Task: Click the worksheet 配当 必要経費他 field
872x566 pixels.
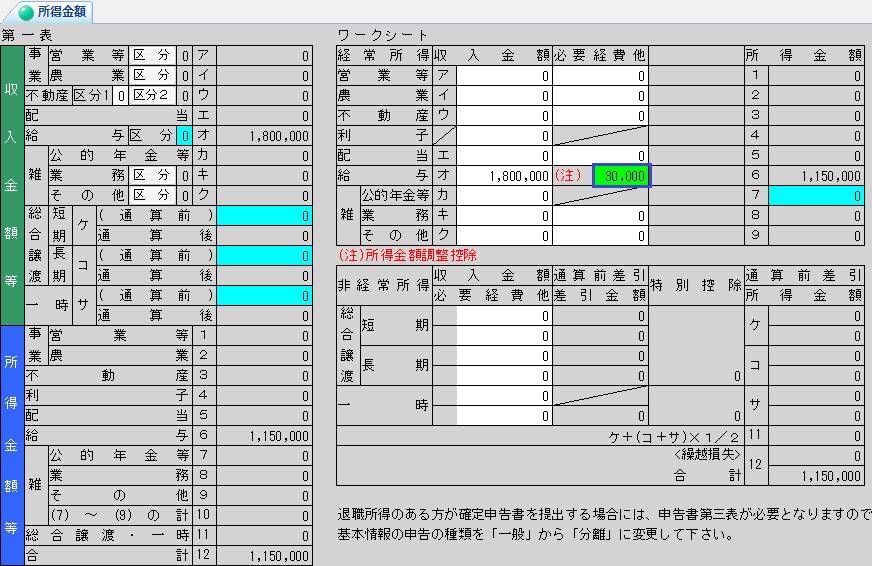Action: [600, 156]
